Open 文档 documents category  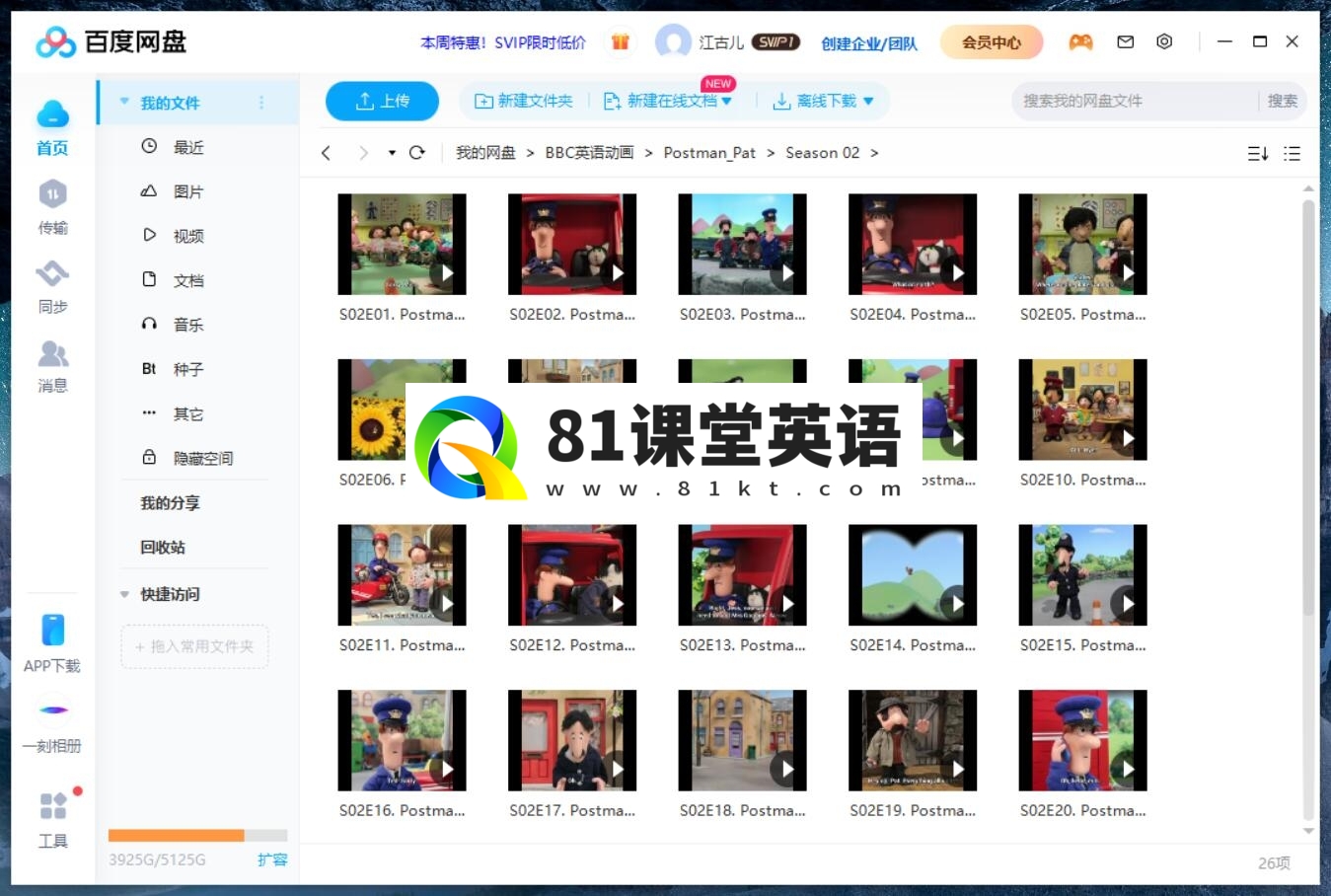pos(187,280)
